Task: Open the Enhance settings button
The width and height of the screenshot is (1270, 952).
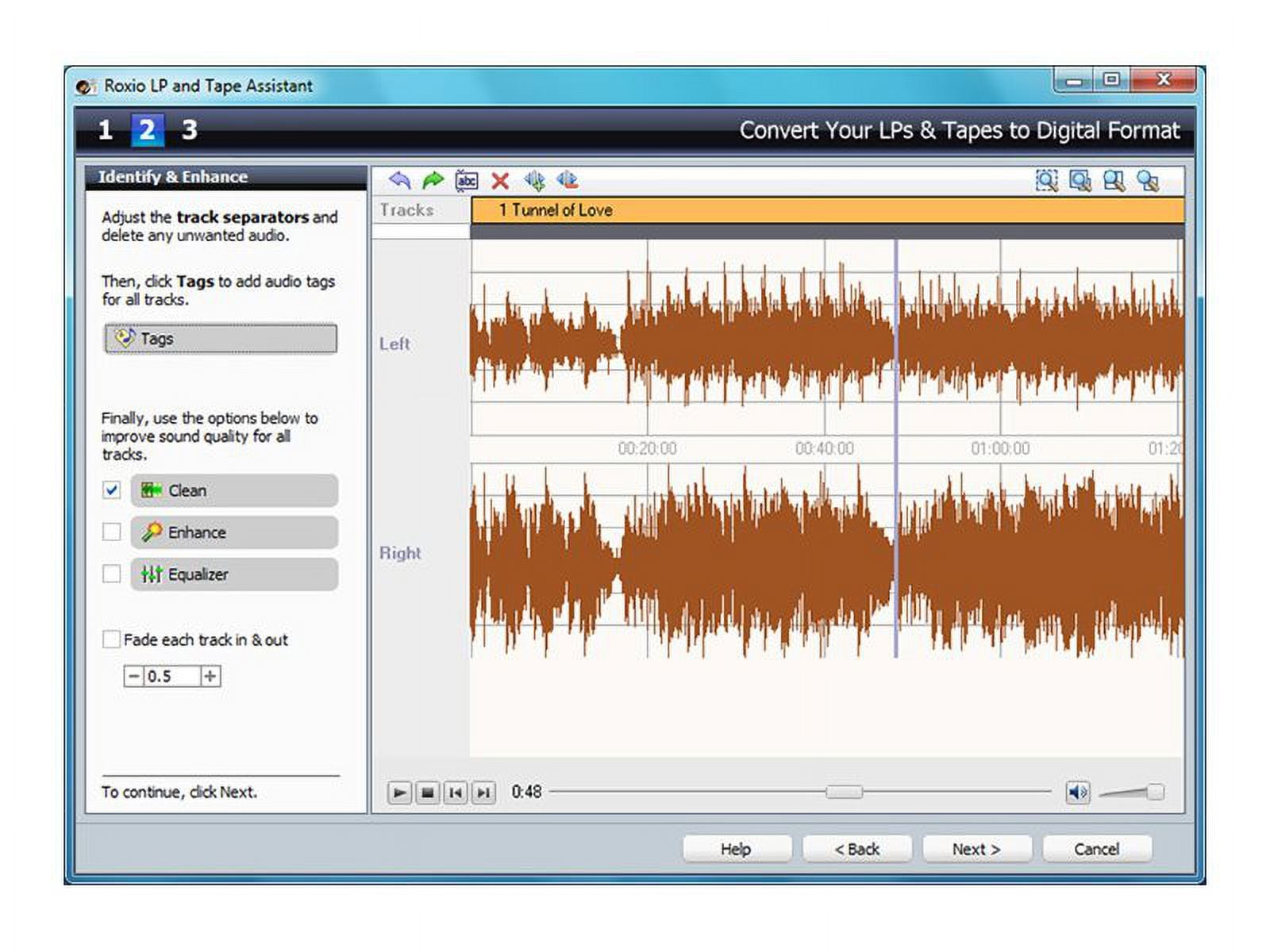Action: (x=234, y=532)
